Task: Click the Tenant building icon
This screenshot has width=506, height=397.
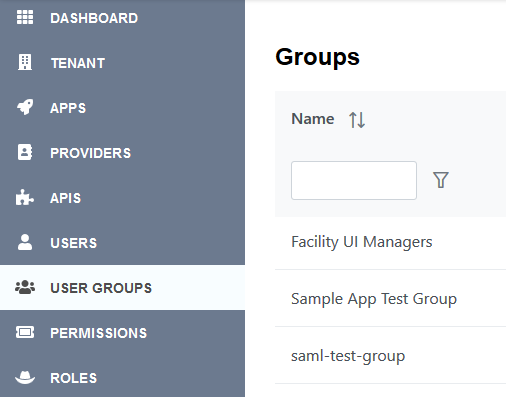Action: pyautogui.click(x=25, y=62)
